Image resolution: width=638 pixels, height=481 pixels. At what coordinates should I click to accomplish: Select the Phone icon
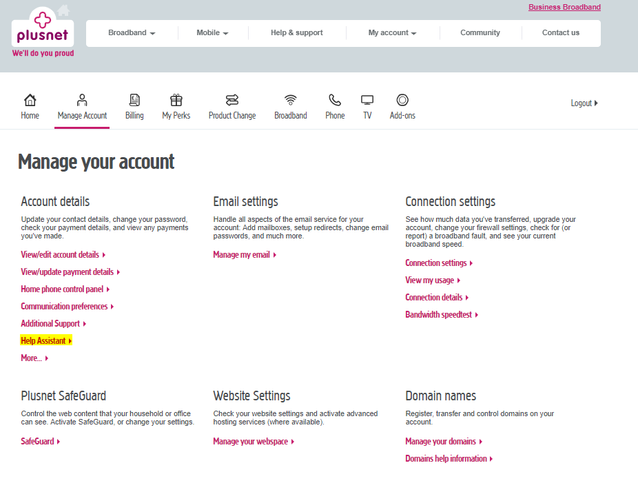click(x=335, y=100)
